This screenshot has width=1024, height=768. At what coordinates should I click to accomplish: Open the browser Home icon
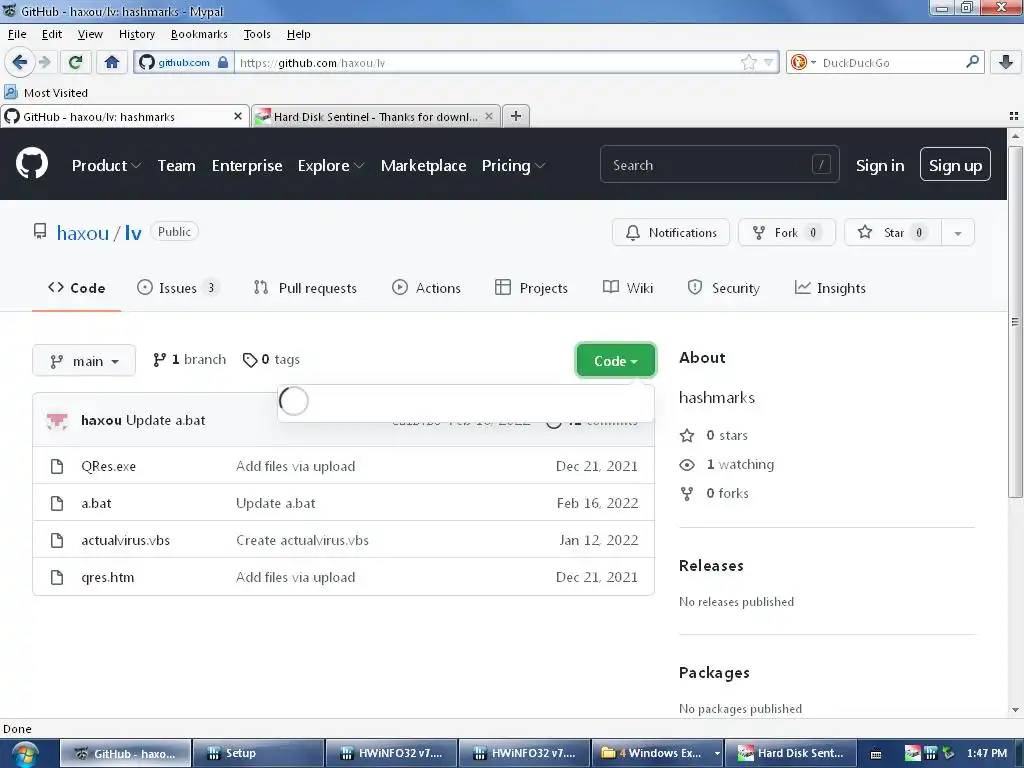coord(112,63)
